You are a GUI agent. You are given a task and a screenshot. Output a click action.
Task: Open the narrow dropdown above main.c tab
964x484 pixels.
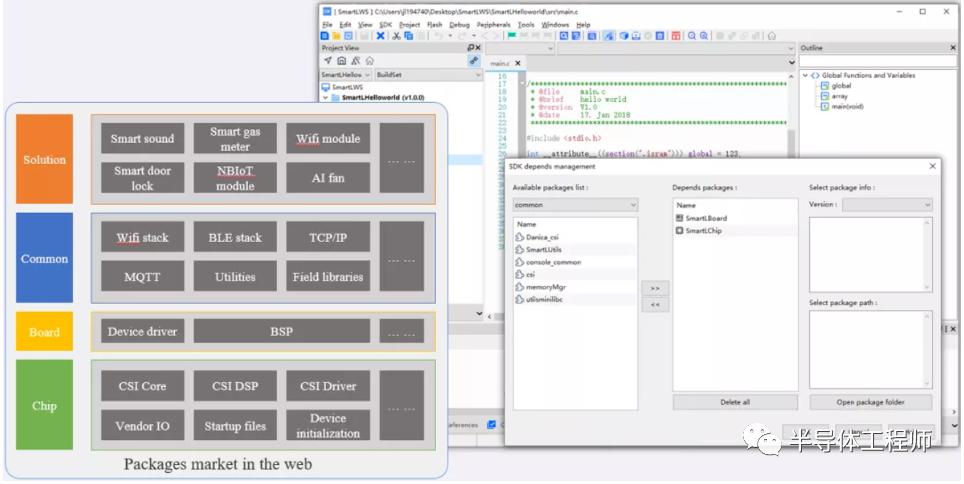pyautogui.click(x=520, y=48)
